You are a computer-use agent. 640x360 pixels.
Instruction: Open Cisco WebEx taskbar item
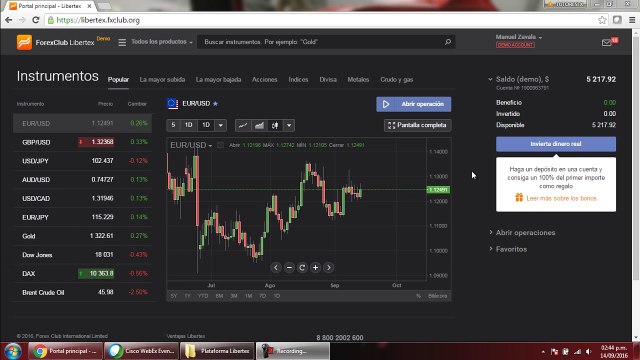click(x=141, y=351)
